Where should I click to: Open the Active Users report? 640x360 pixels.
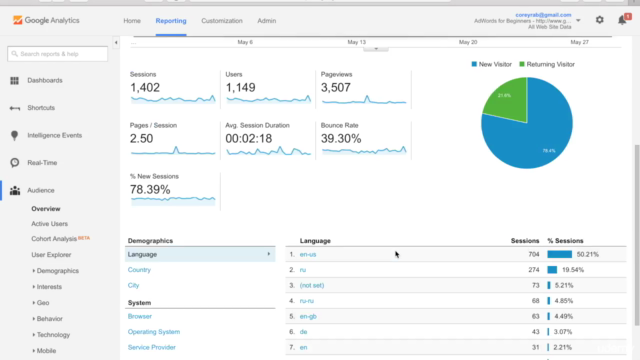49,224
